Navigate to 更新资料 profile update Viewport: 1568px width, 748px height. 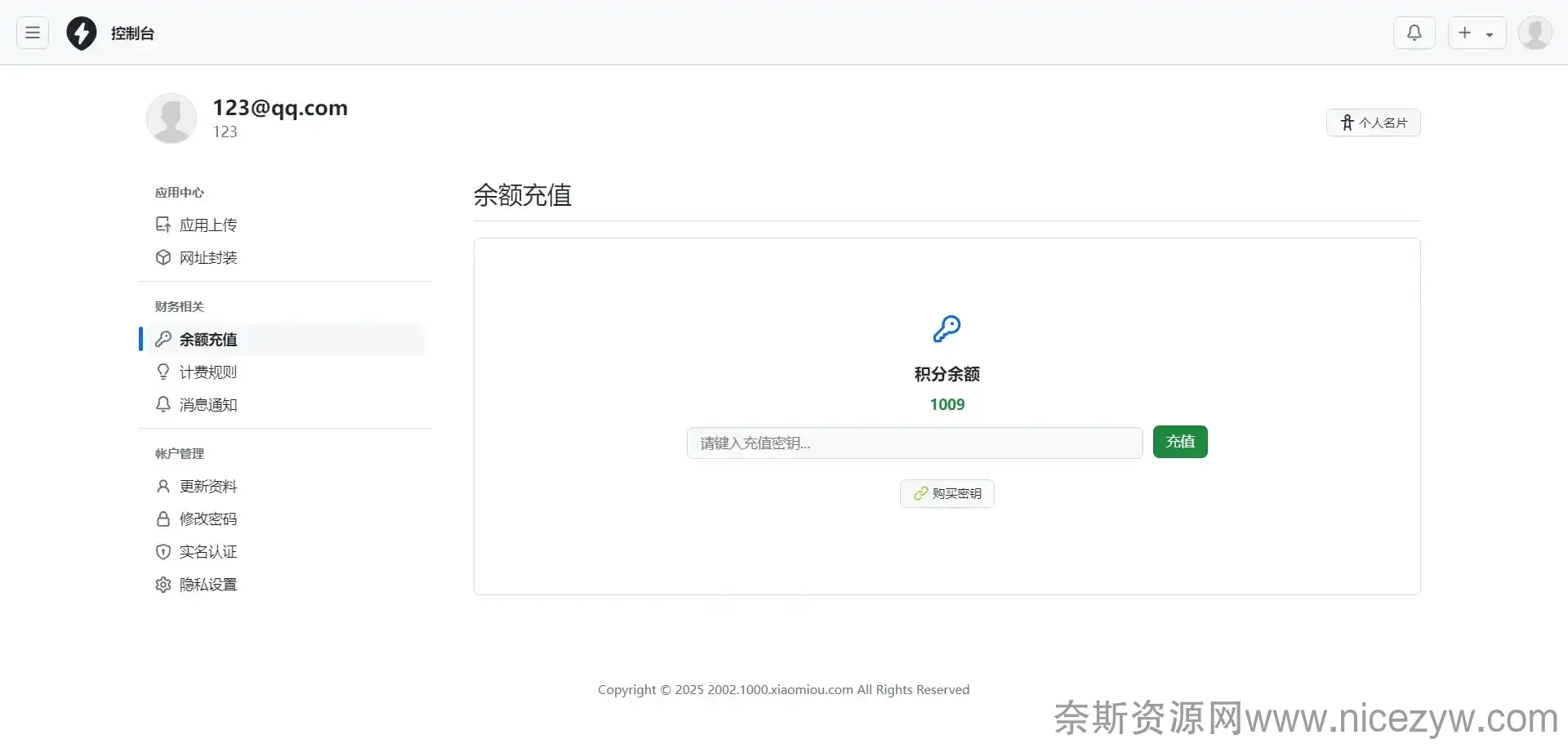207,486
